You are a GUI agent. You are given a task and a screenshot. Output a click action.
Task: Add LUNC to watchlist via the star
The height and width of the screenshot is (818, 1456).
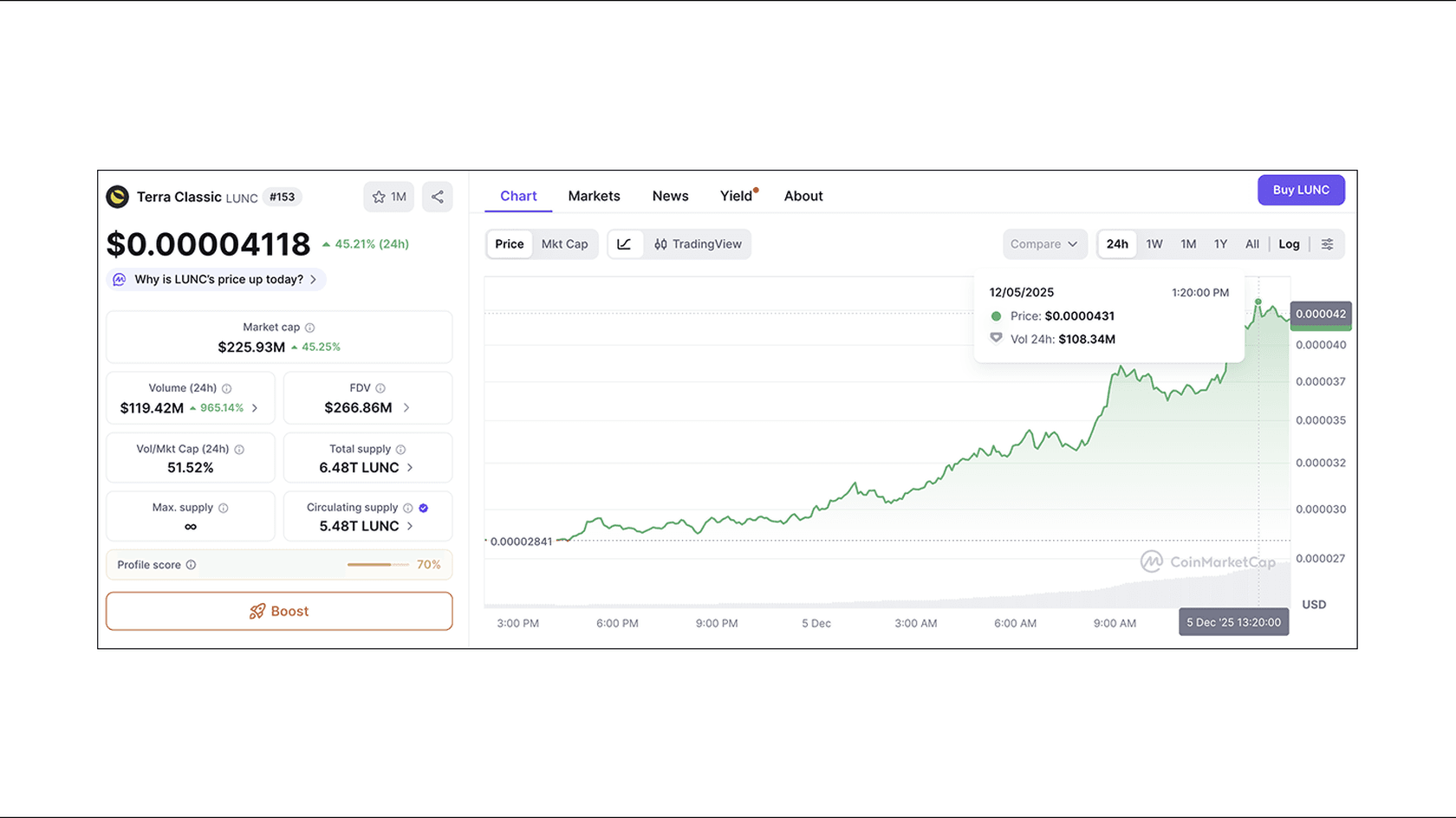click(379, 197)
